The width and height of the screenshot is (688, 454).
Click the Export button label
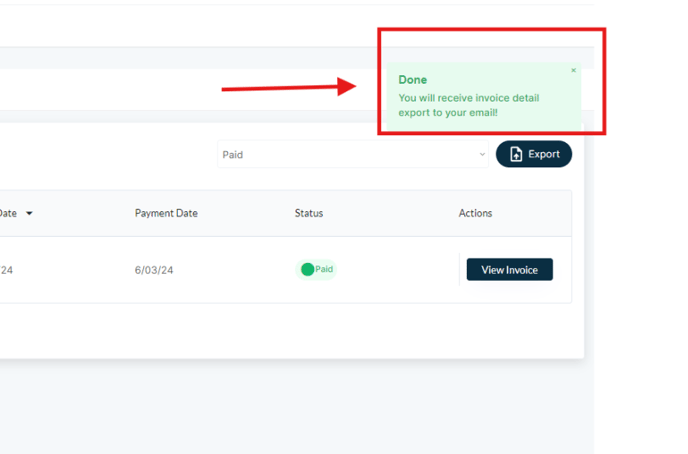click(x=544, y=154)
